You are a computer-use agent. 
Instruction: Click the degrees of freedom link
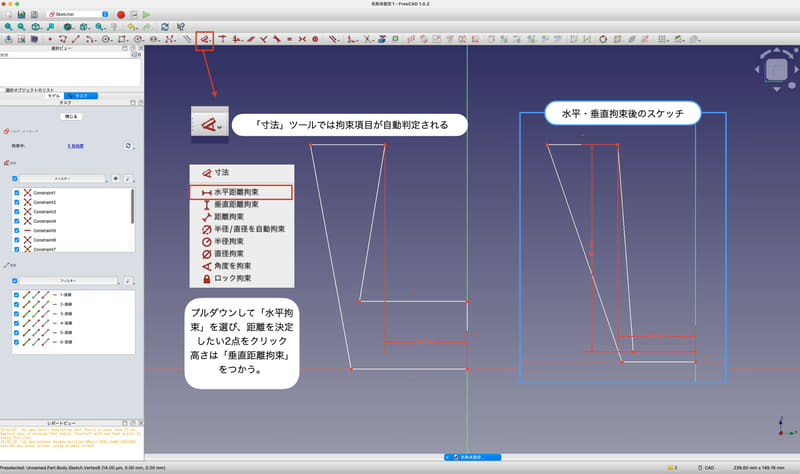pyautogui.click(x=76, y=146)
